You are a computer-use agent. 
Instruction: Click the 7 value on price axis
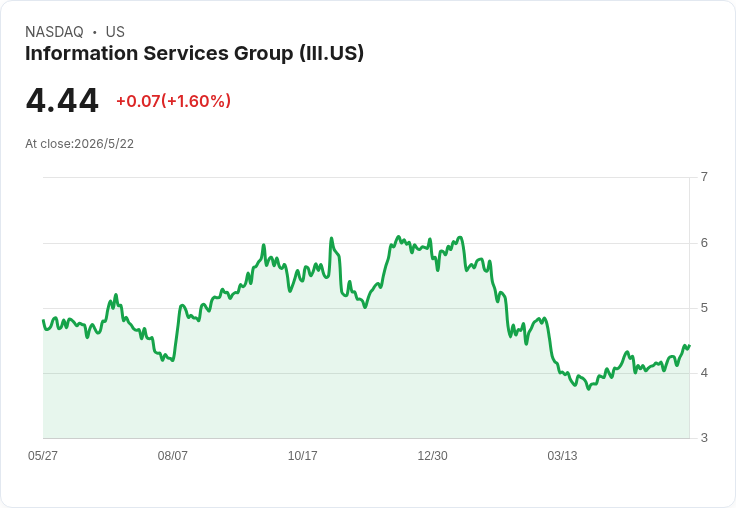point(704,177)
